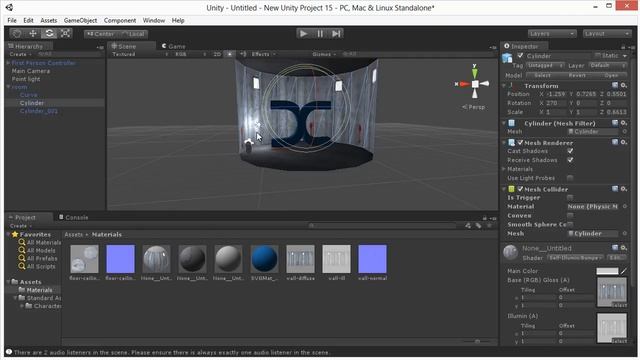The width and height of the screenshot is (640, 360).
Task: Toggle Convex checkbox
Action: click(x=570, y=216)
